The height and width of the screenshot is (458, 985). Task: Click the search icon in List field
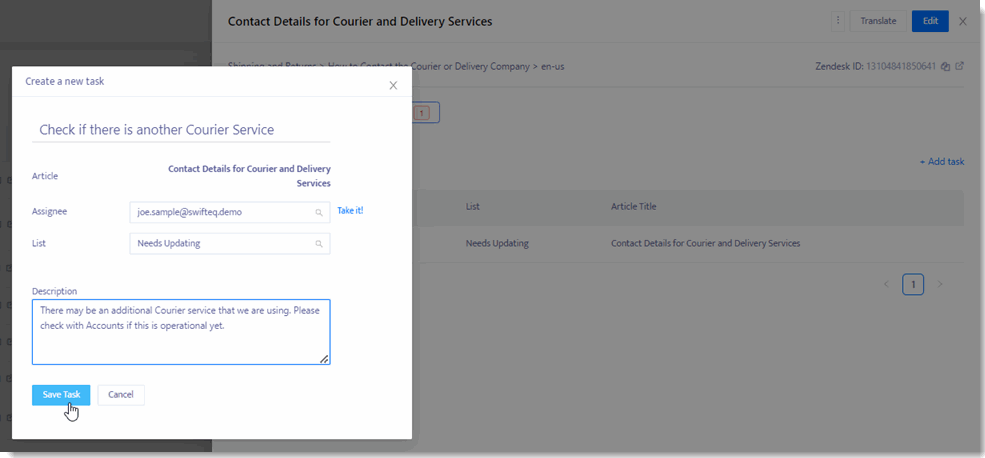tap(319, 244)
